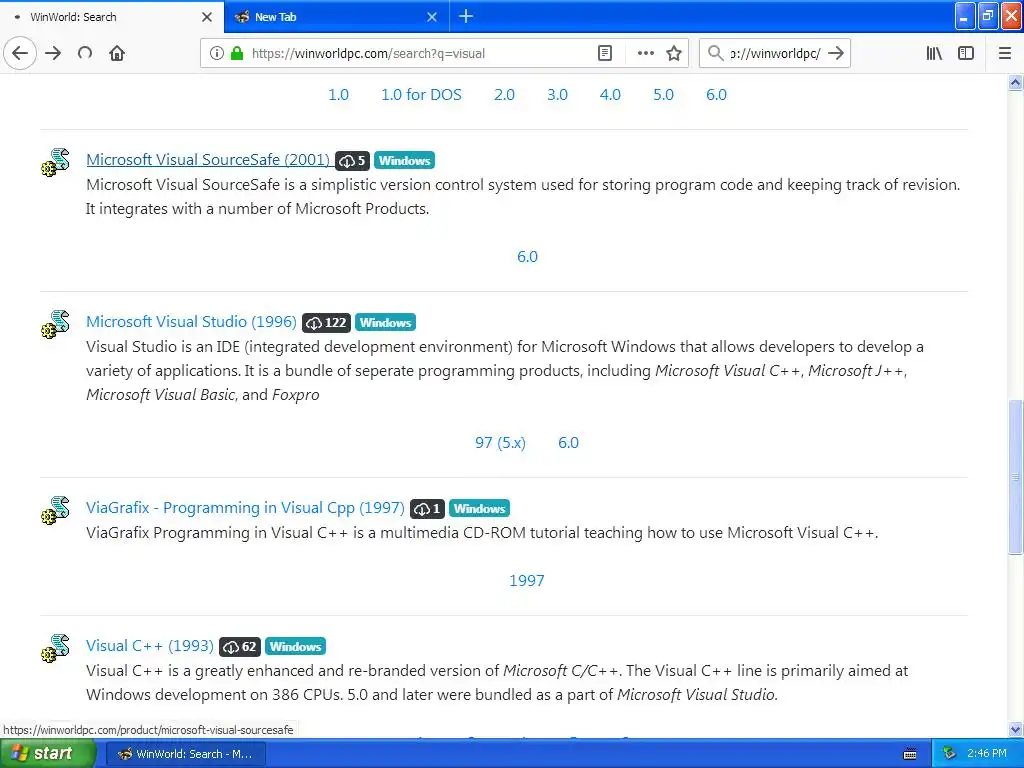Image resolution: width=1024 pixels, height=768 pixels.
Task: Click Windows tag on Visual C++ entry
Action: (295, 647)
